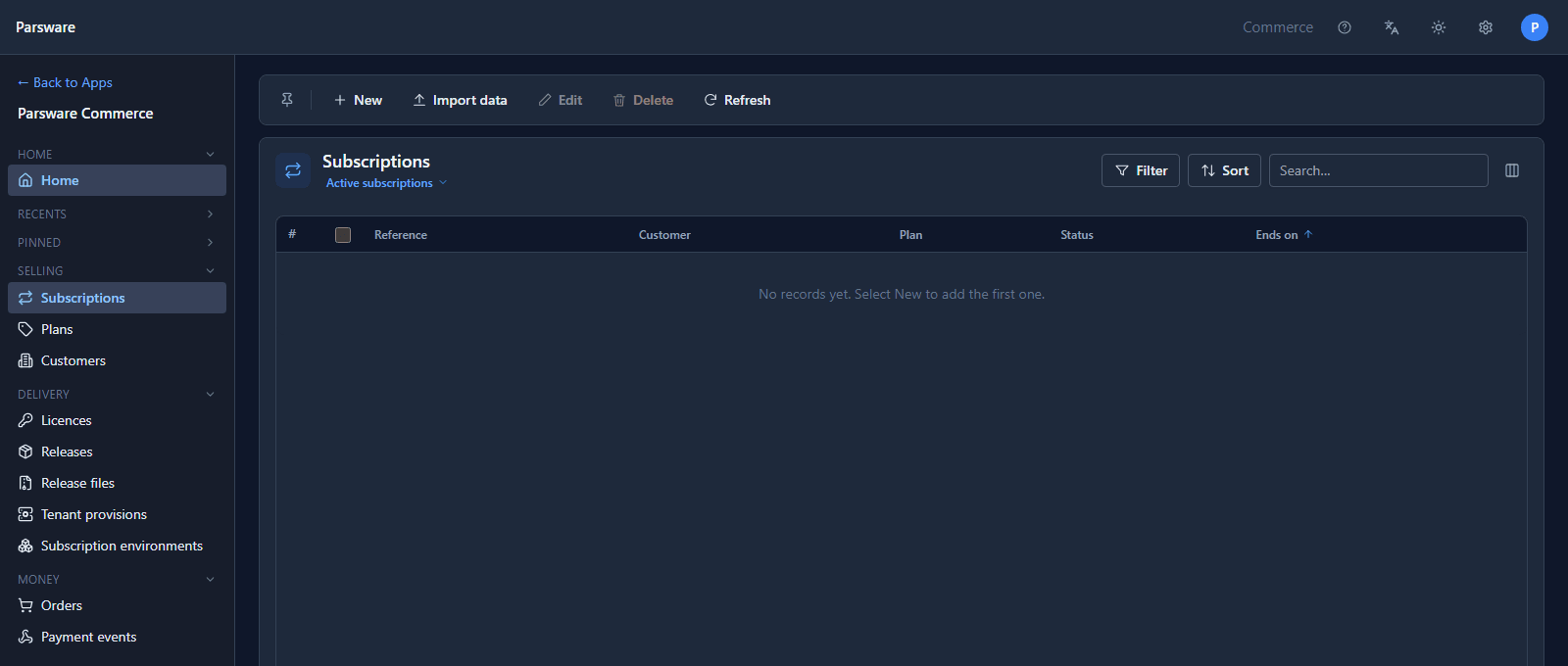The height and width of the screenshot is (666, 1568).
Task: Click the Payment events icon
Action: pyautogui.click(x=25, y=637)
